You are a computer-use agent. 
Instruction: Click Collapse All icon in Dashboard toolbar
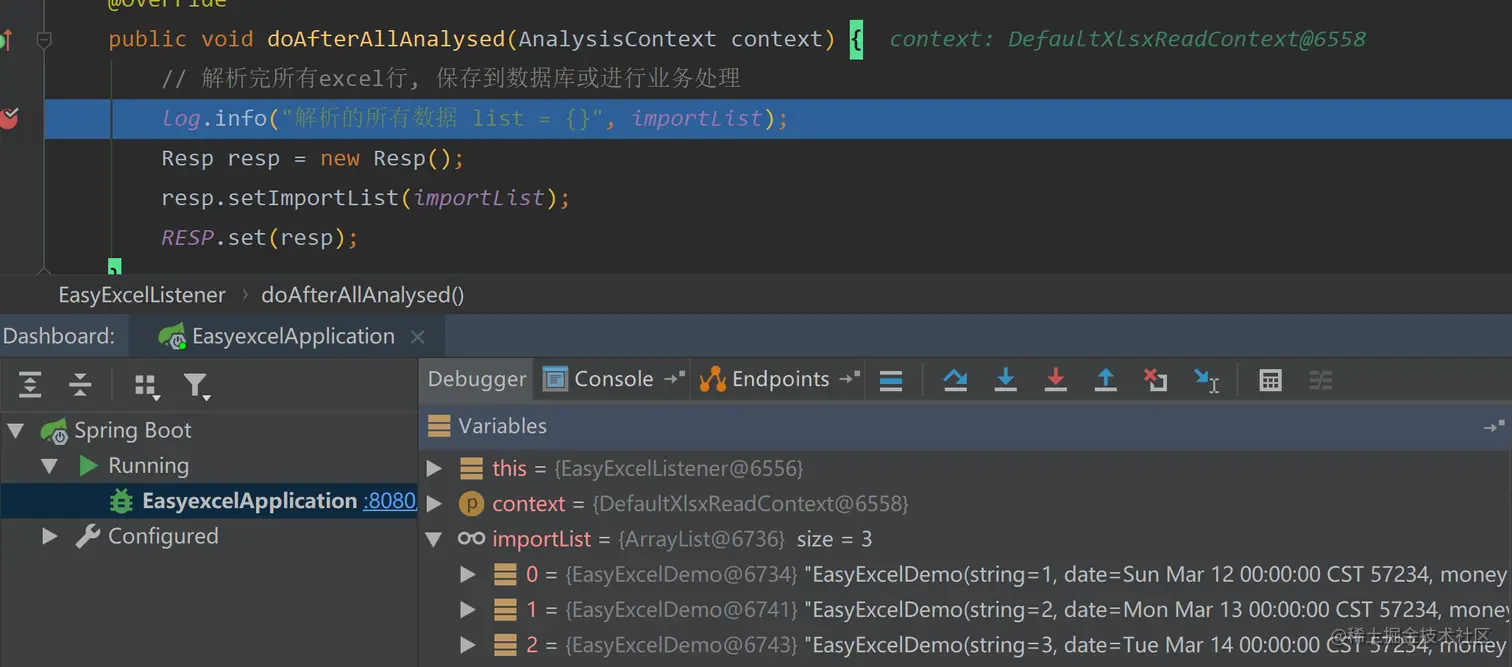(x=80, y=385)
